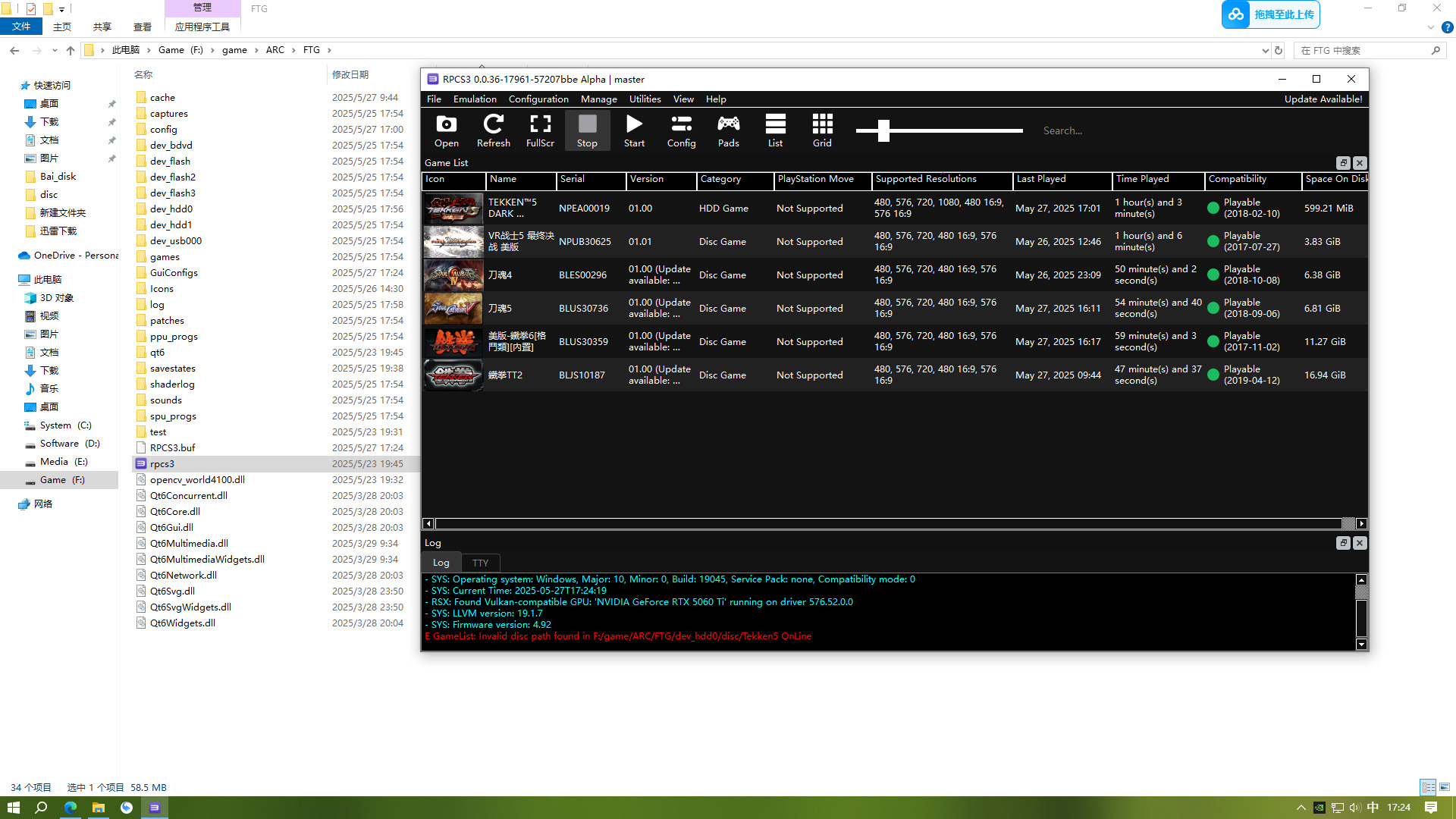
Task: Open the Pads controller icon
Action: (x=728, y=130)
